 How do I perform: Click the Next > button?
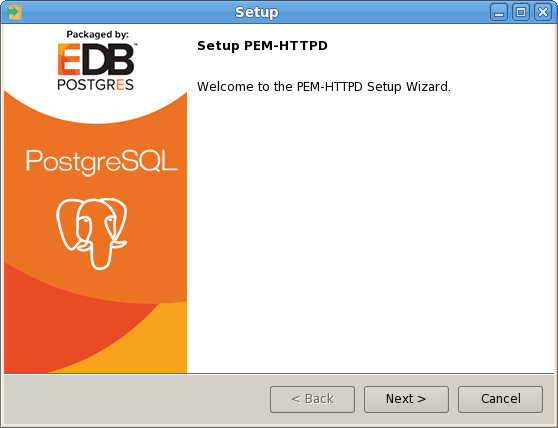coord(406,399)
